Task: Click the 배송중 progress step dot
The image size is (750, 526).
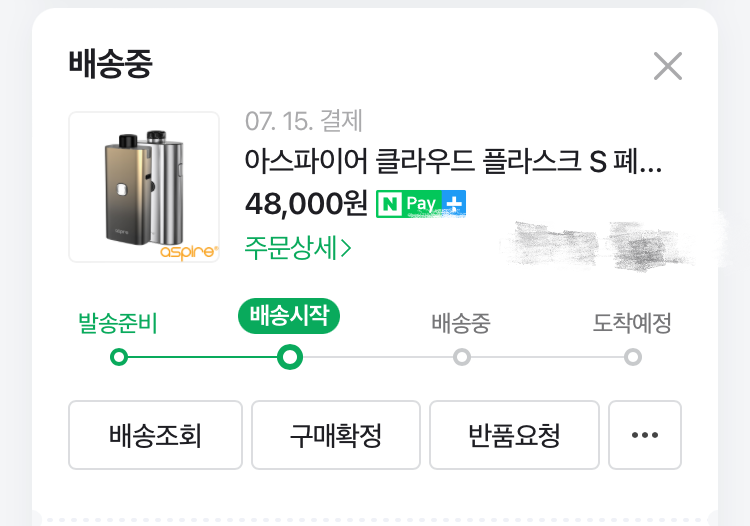Action: tap(461, 357)
